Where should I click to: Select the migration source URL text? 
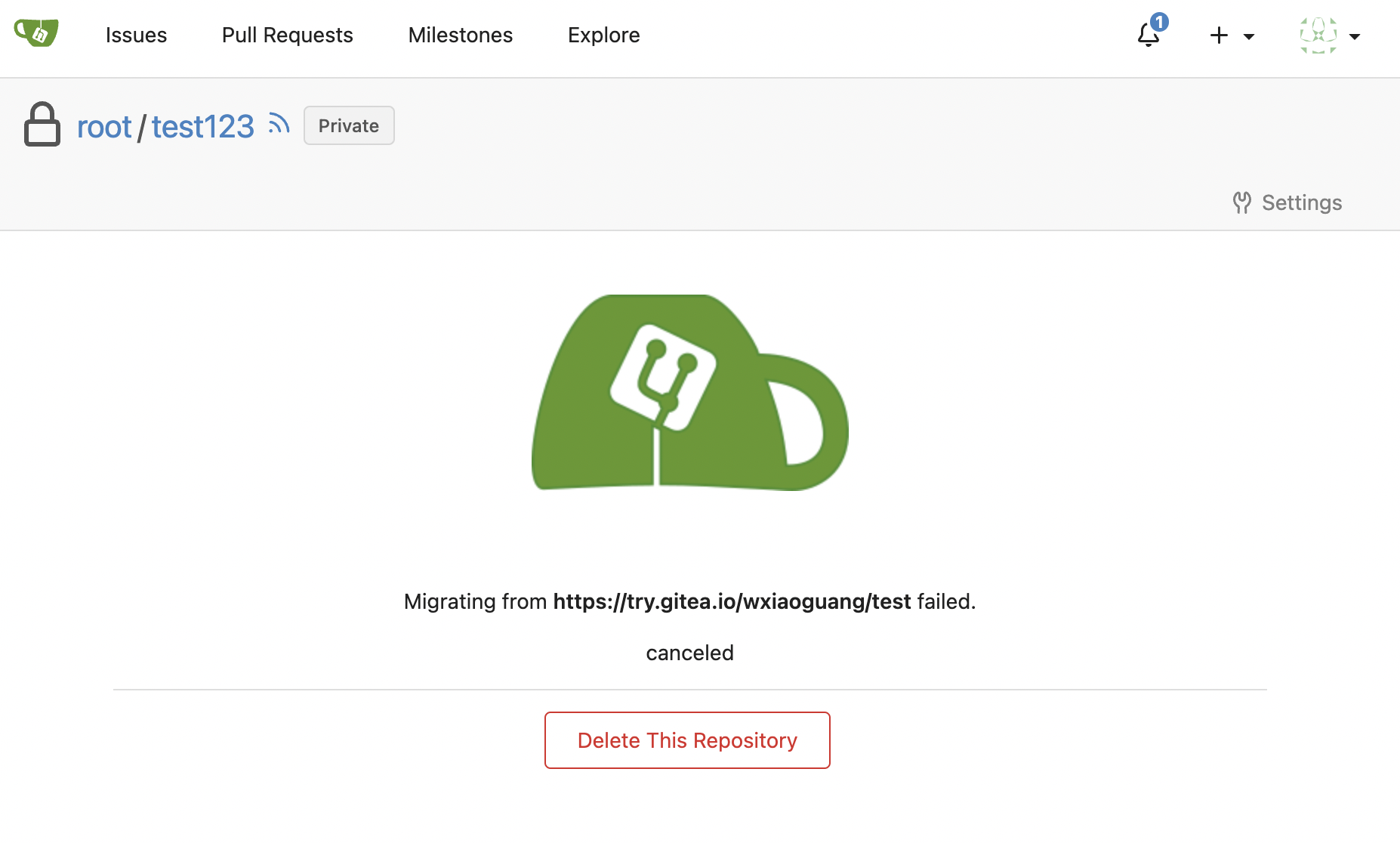click(x=732, y=601)
